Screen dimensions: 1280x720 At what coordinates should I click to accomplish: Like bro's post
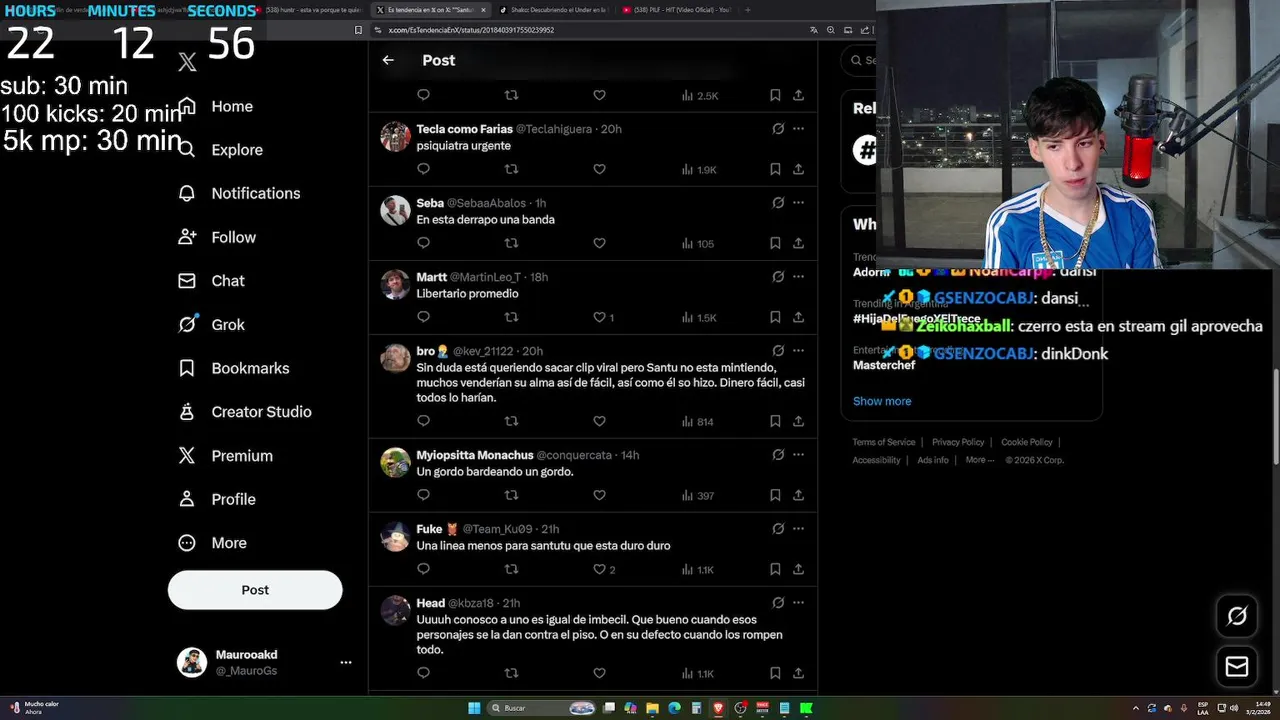(599, 421)
